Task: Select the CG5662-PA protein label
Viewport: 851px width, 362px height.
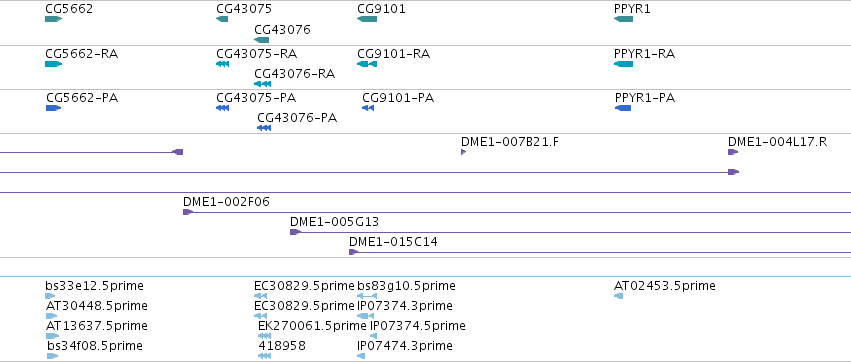Action: [82, 98]
